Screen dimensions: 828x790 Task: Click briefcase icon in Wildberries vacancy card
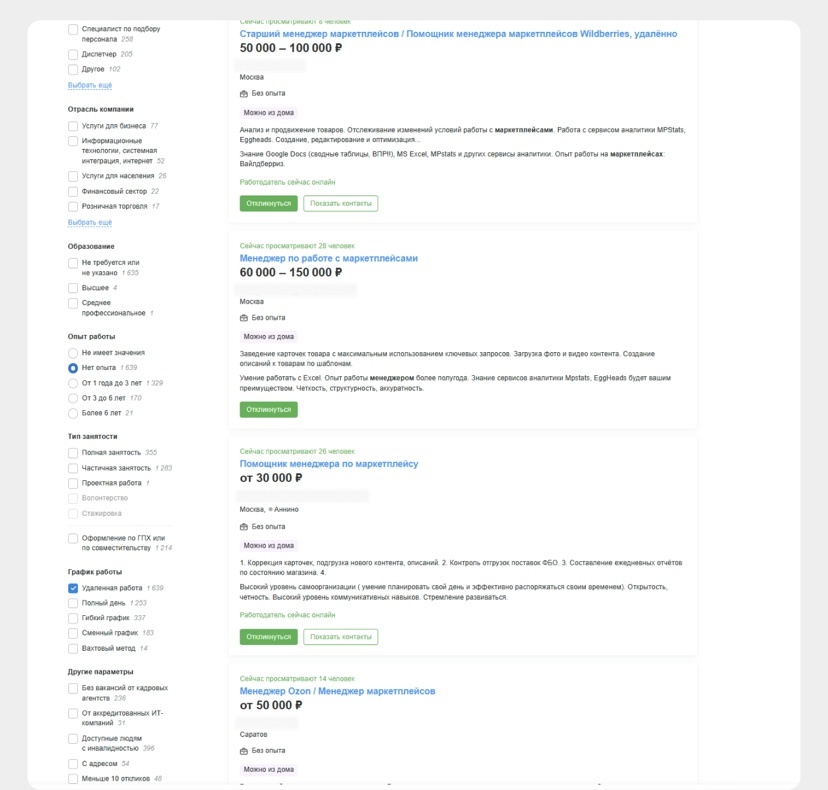click(244, 93)
